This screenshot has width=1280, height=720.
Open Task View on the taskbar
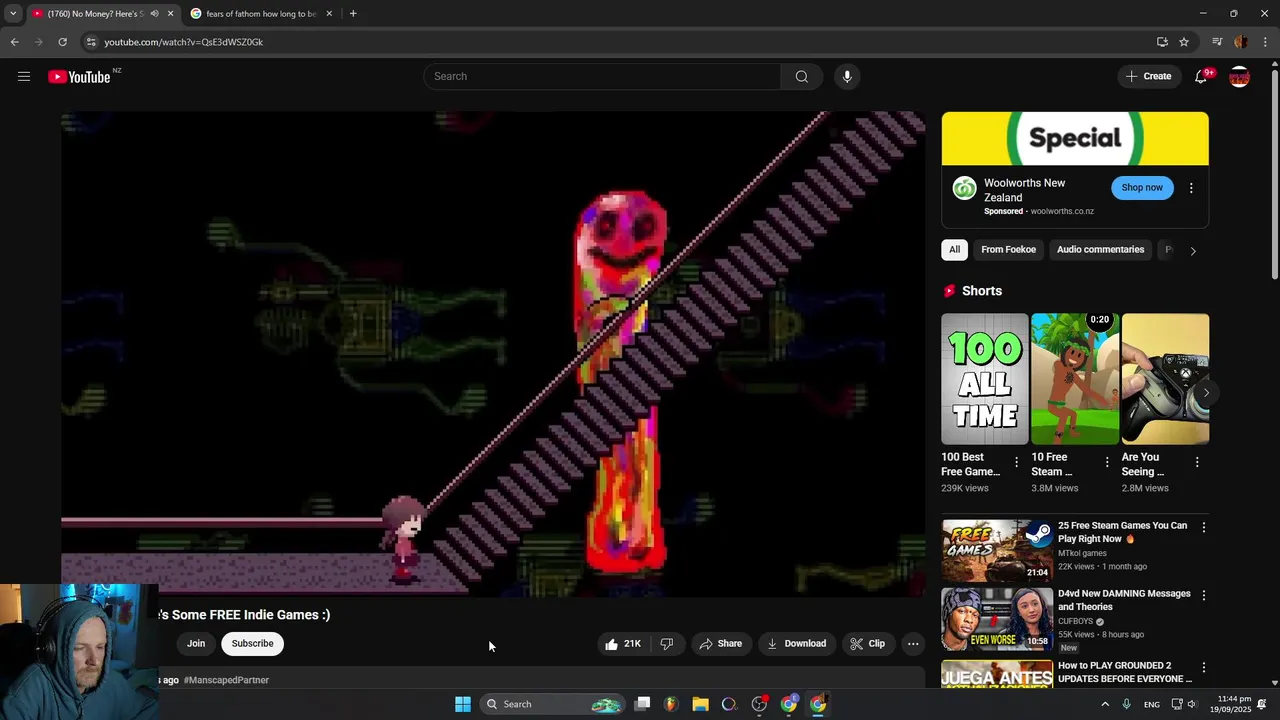(643, 704)
